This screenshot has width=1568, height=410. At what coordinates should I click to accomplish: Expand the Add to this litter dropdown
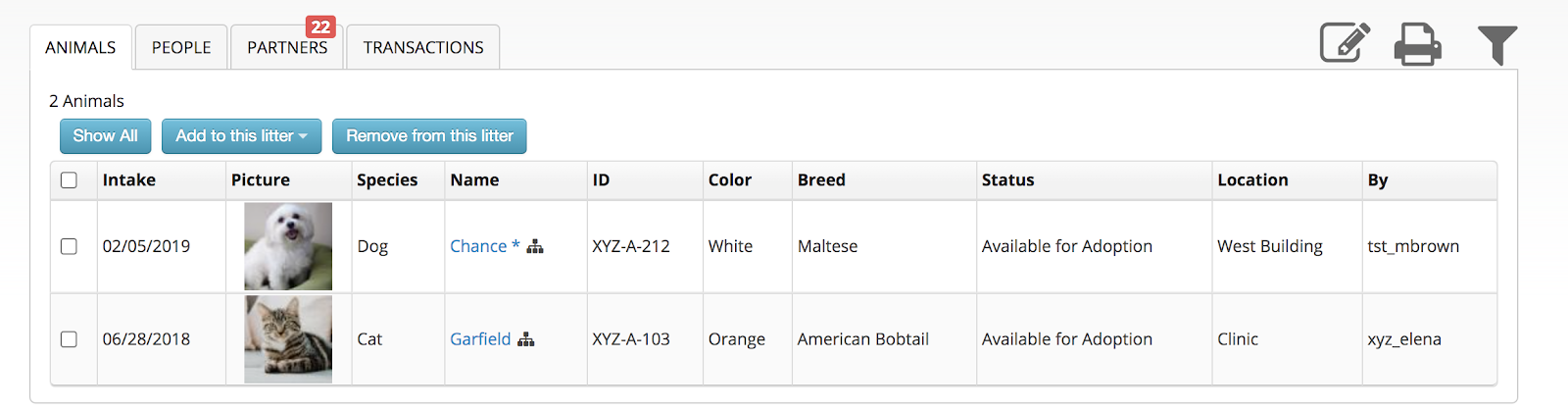coord(241,136)
